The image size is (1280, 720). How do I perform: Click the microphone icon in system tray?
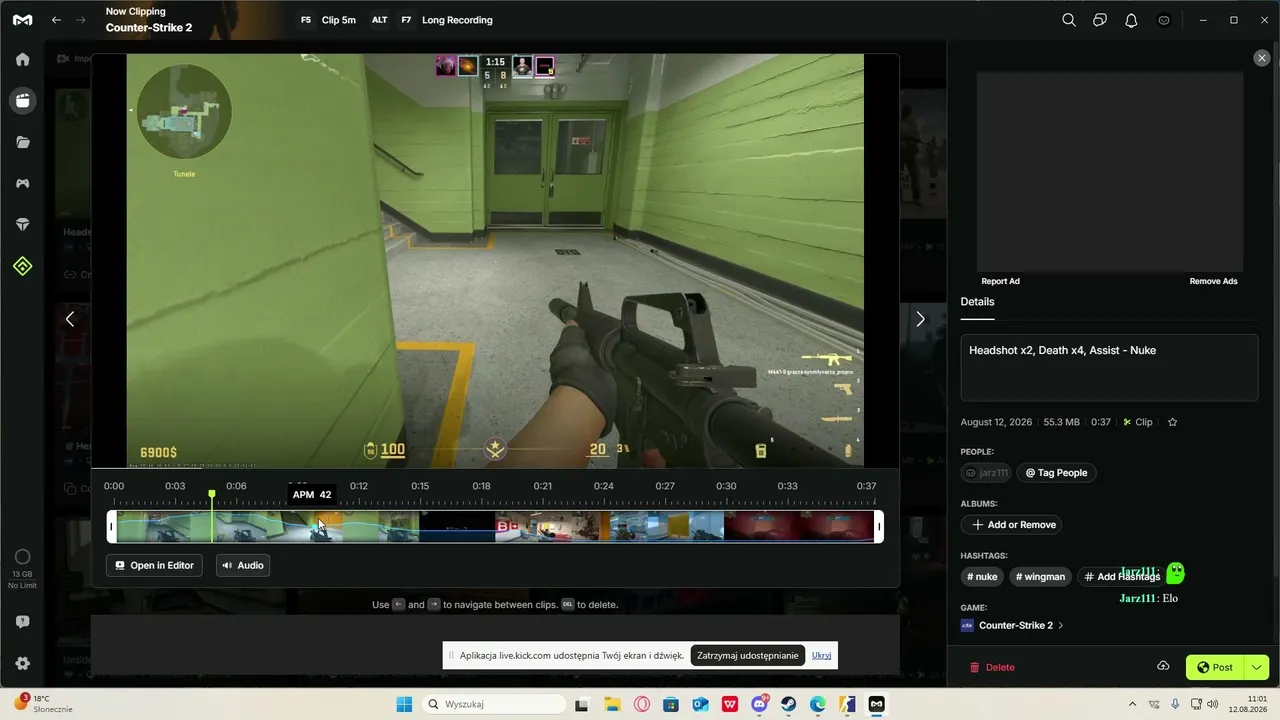[x=1175, y=704]
